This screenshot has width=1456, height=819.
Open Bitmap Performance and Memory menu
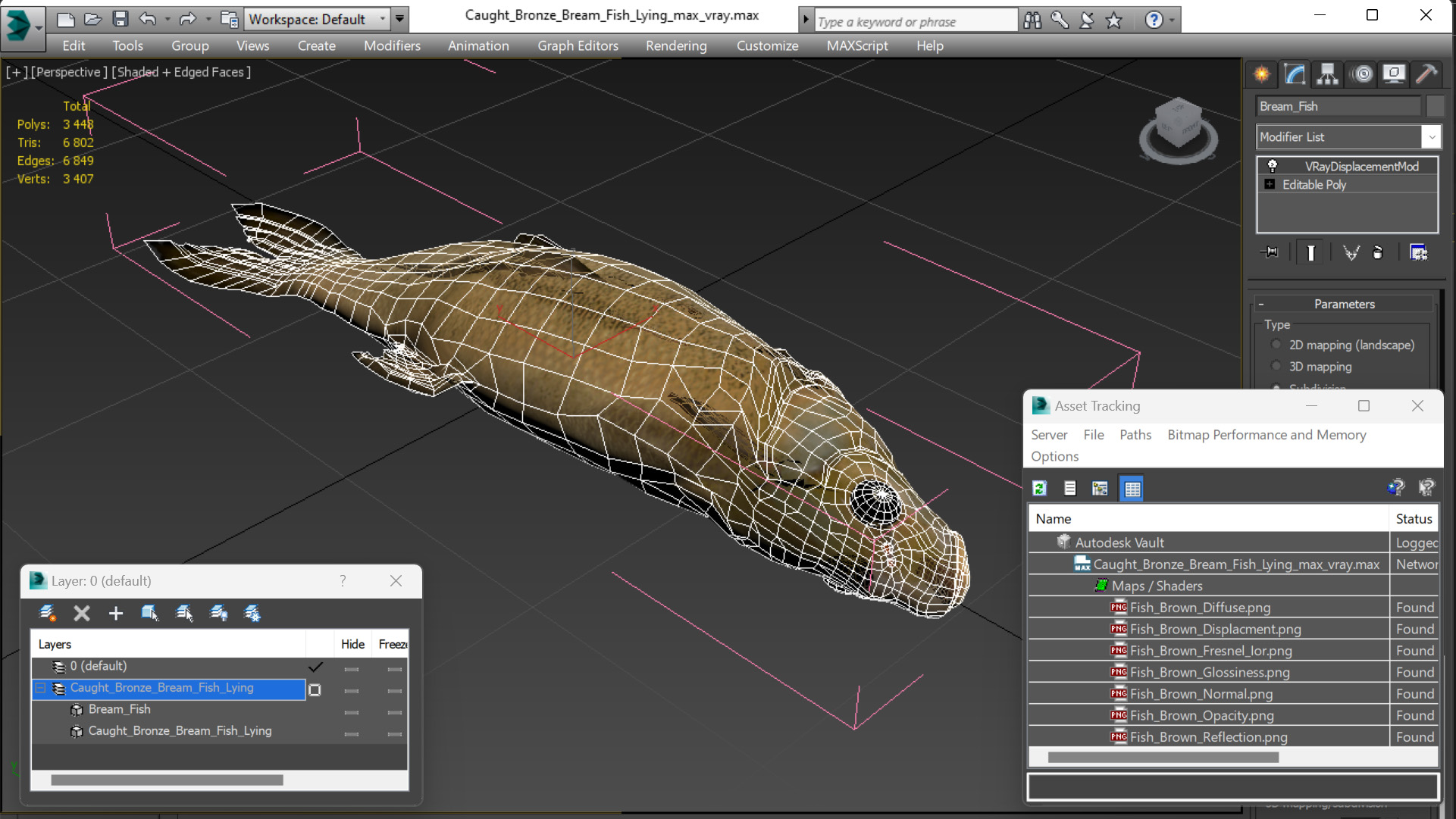tap(1267, 435)
